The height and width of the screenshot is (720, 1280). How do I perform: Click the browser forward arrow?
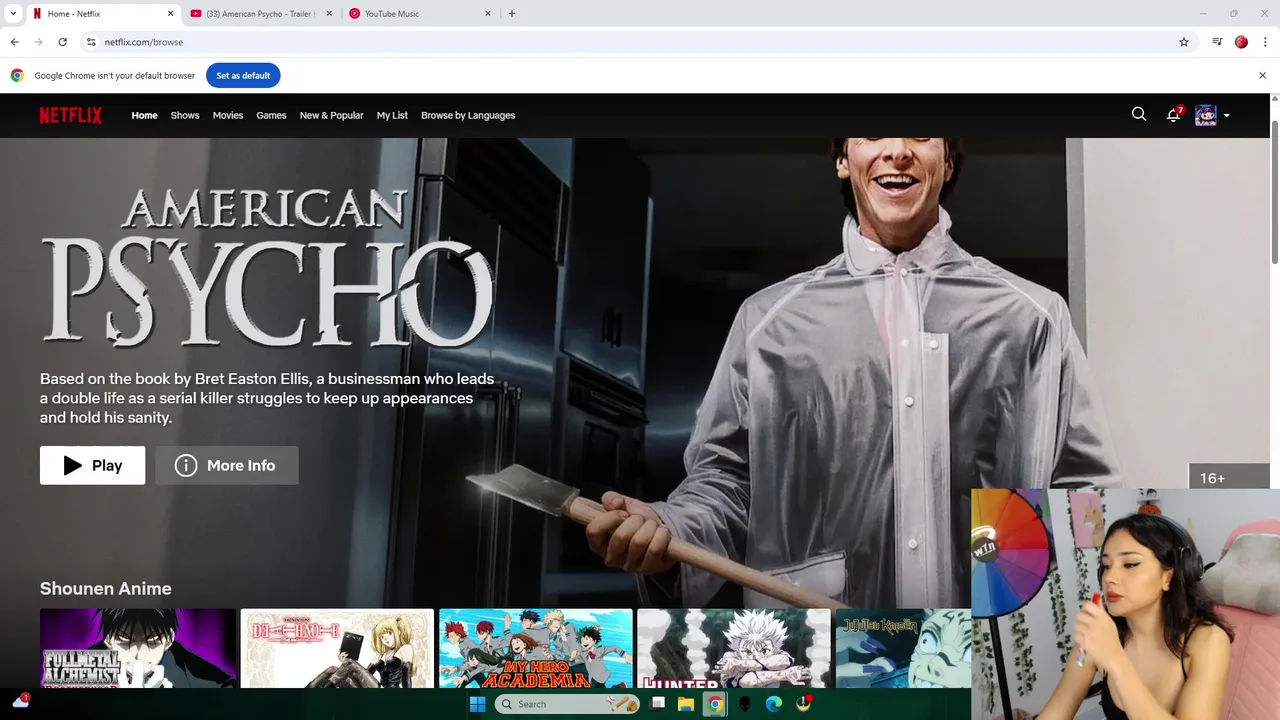tap(38, 42)
